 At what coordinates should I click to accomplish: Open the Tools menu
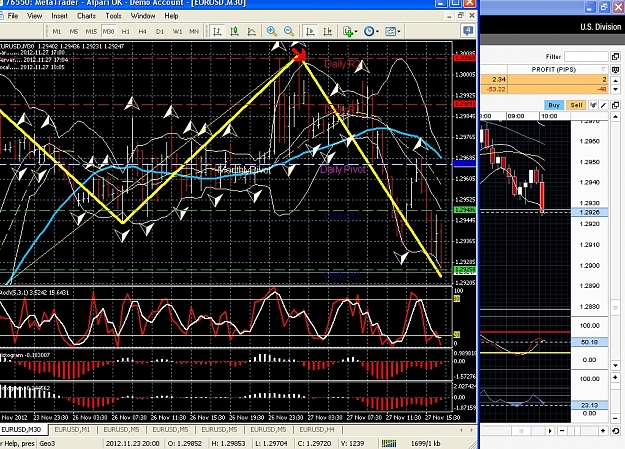pyautogui.click(x=113, y=16)
